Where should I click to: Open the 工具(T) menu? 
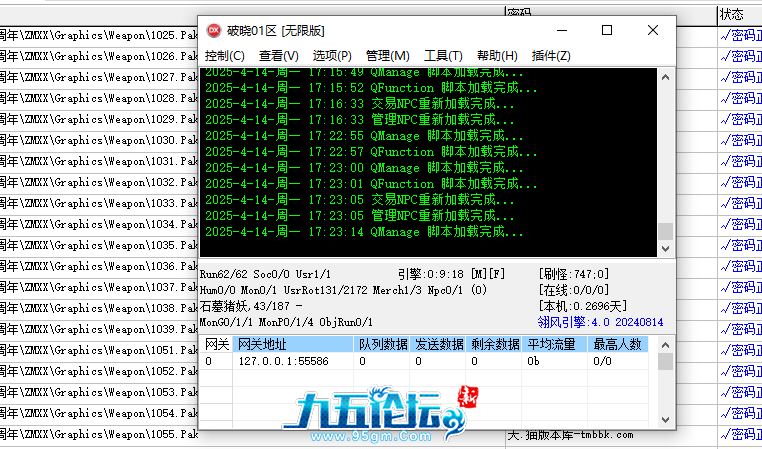click(443, 56)
